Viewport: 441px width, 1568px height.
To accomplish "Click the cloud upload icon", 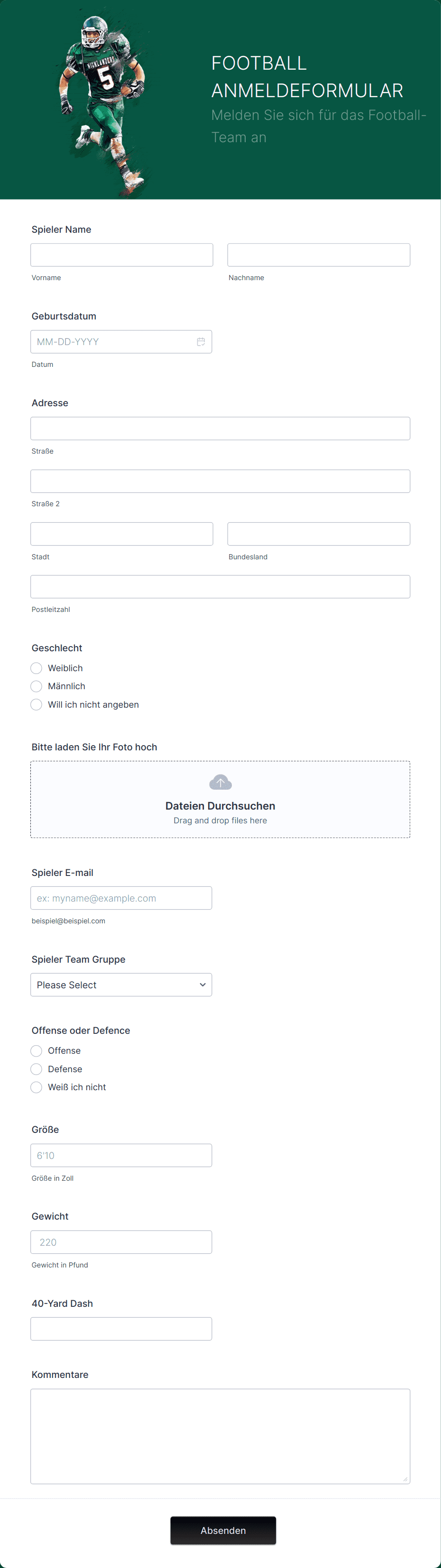I will [220, 782].
